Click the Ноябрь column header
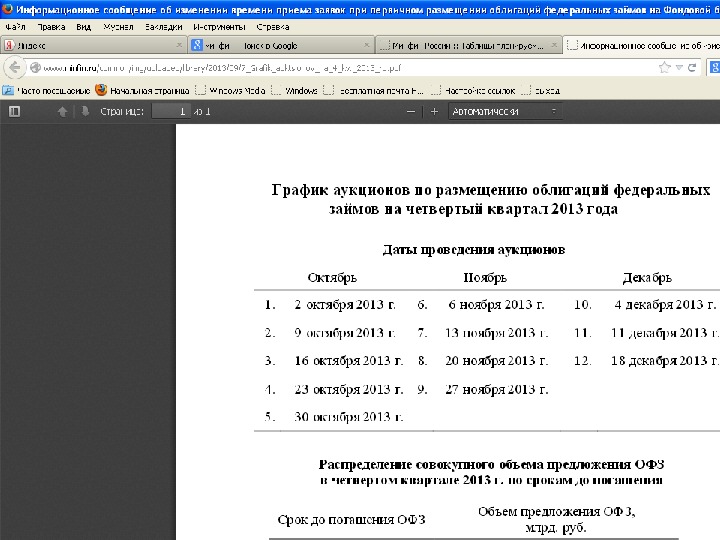Screen dimensions: 720x540 [x=485, y=278]
